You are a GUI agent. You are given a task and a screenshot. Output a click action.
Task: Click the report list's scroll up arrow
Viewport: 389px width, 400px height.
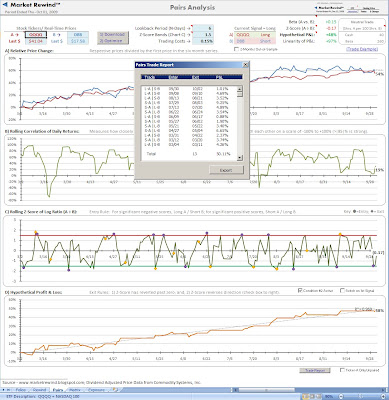pos(240,89)
